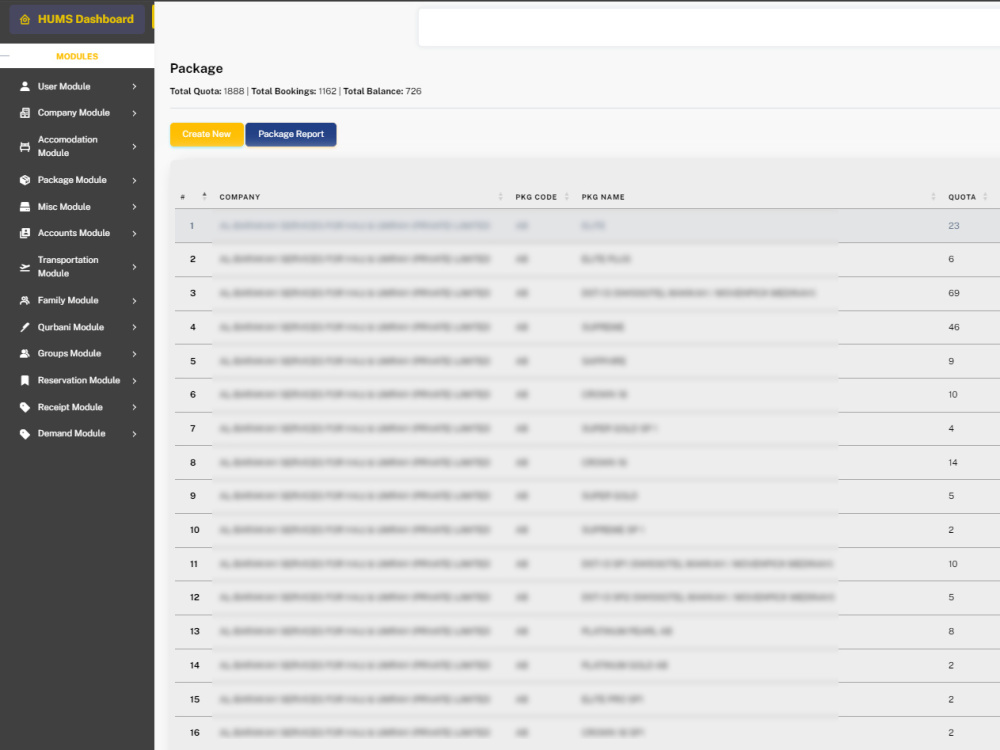Click the Accounts Module ledger icon
1000x750 pixels.
click(25, 233)
